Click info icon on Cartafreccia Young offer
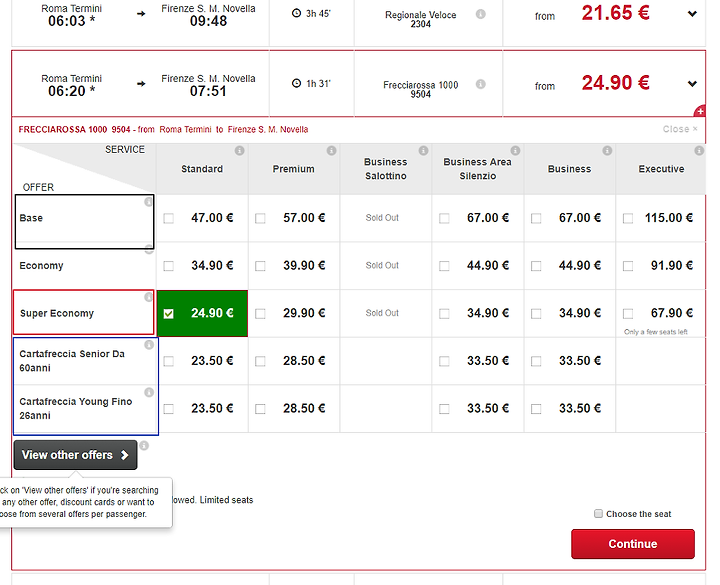This screenshot has width=720, height=585. (x=149, y=393)
